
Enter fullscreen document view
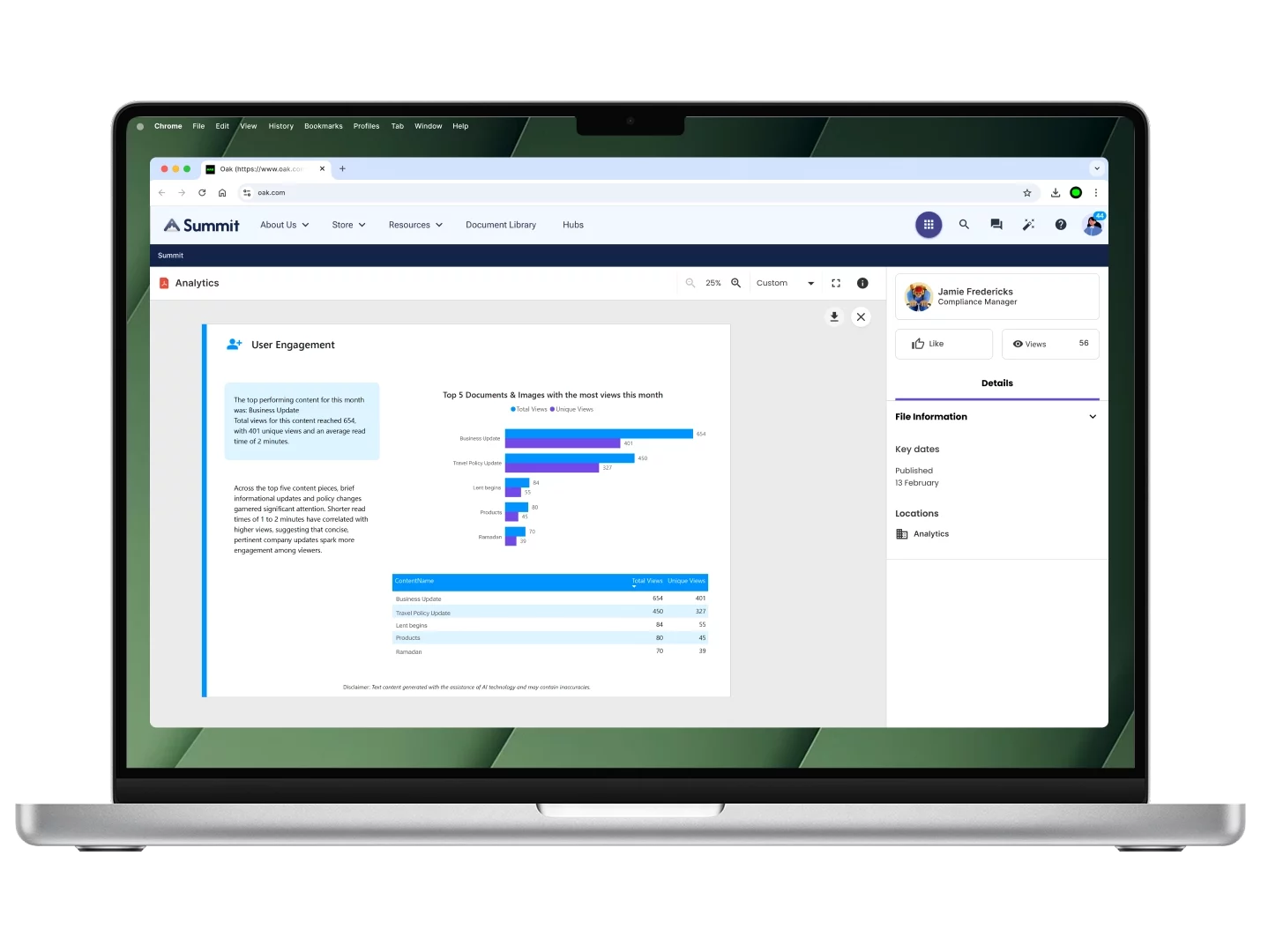836,283
